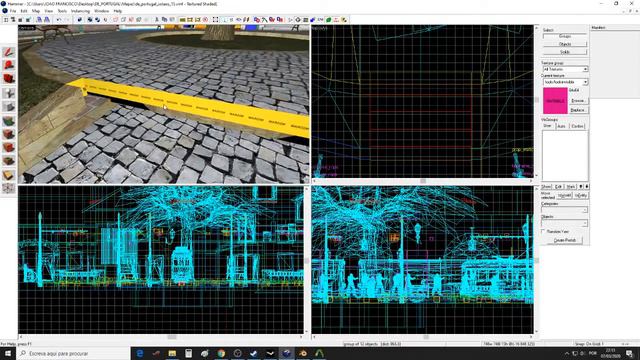Click the Larger grid toolbar icon

pos(28,19)
